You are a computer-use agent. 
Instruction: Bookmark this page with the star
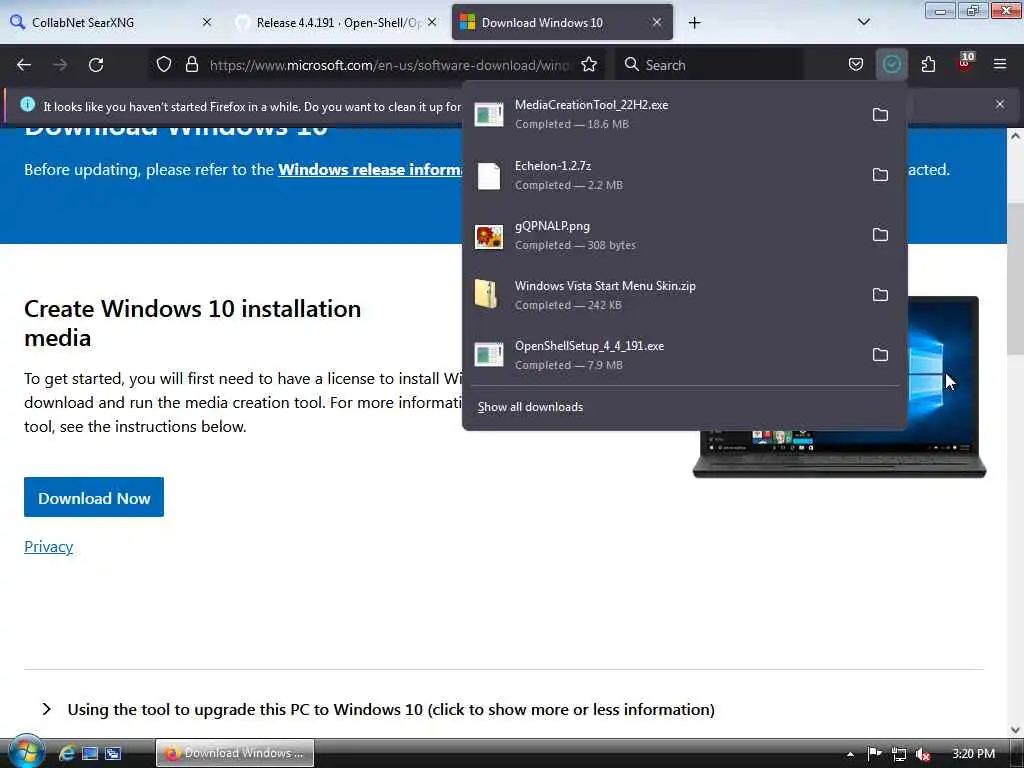589,65
